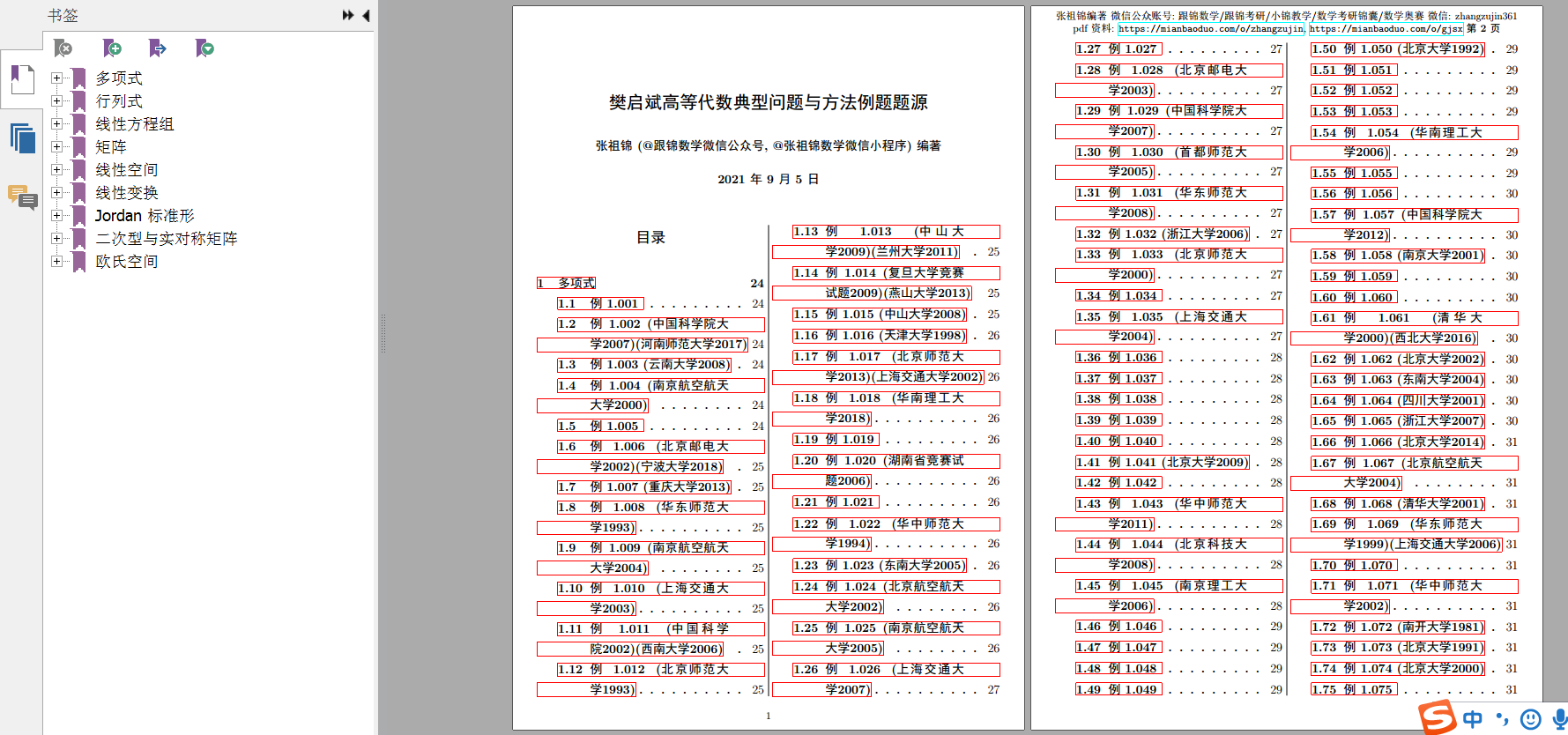Screen dimensions: 1568x735
Task: Select the 矩阵 bookmark
Action: pyautogui.click(x=111, y=147)
